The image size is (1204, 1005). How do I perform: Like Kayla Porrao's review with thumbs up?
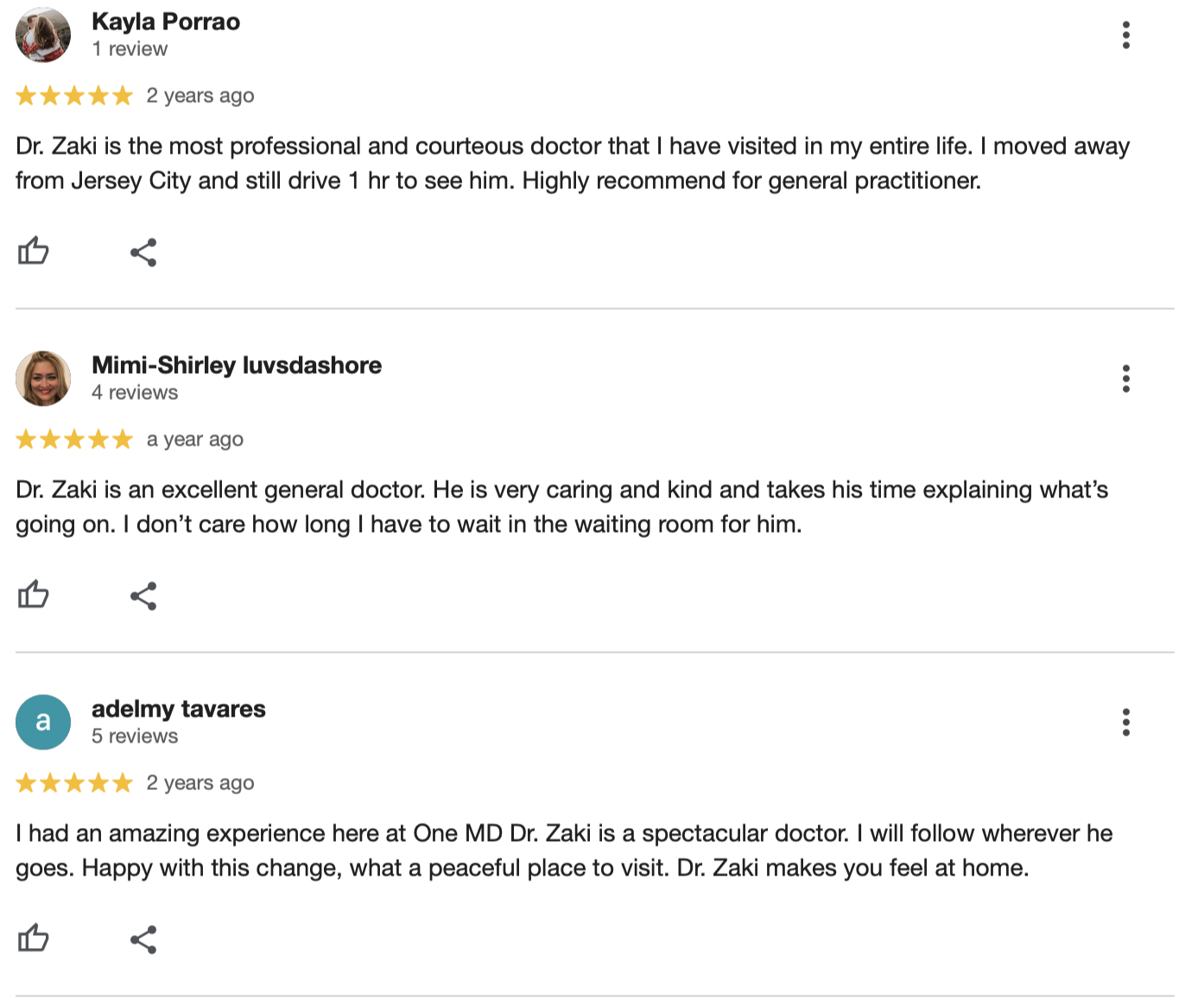click(x=34, y=251)
